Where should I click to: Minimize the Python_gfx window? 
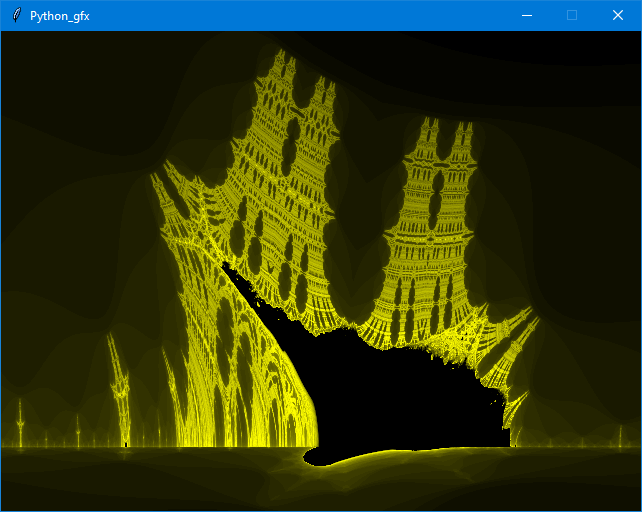(x=527, y=16)
